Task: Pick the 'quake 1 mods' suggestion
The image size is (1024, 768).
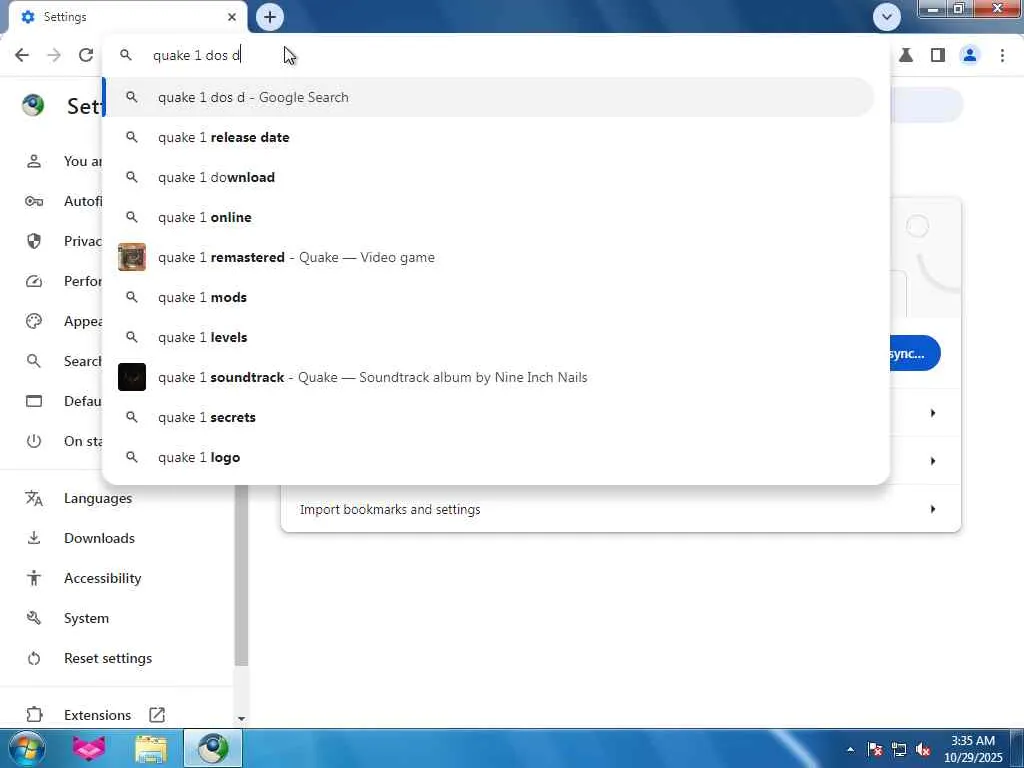Action: click(490, 297)
